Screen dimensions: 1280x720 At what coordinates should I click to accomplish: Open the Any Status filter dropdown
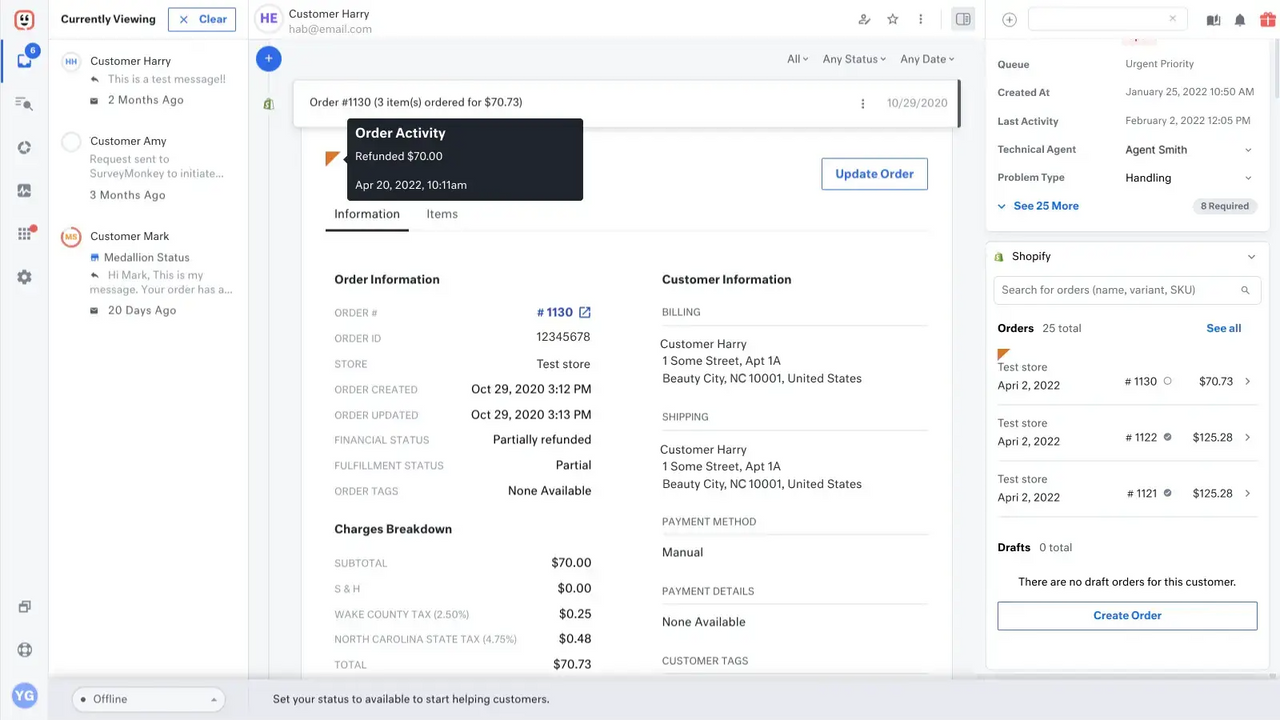853,59
